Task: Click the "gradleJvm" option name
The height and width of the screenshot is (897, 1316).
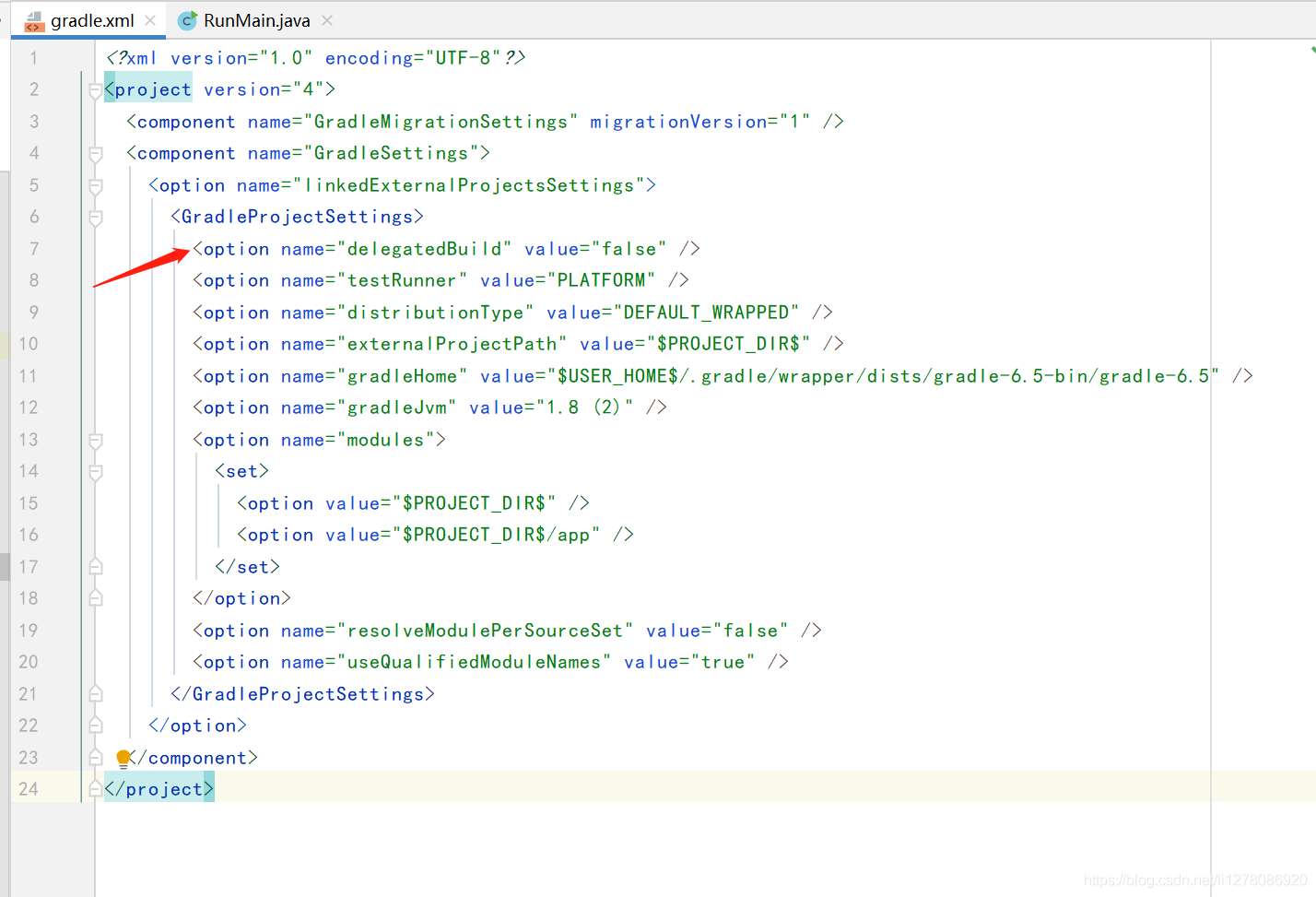Action: pos(396,407)
